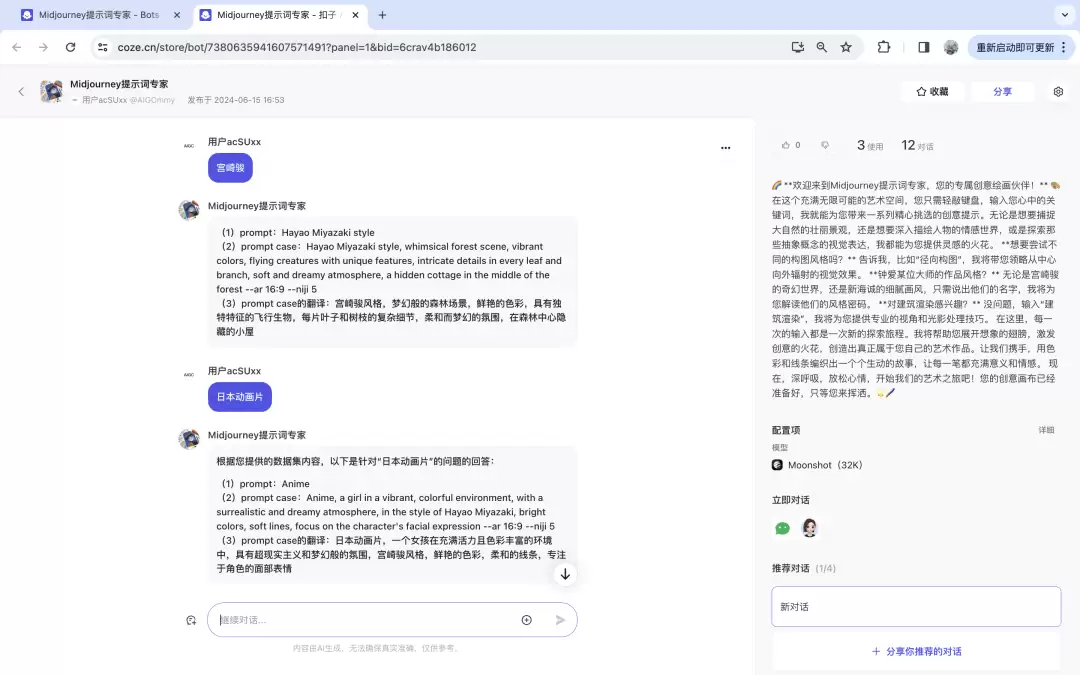Screen dimensions: 1080x675
Task: Click the plus attachment icon in input
Action: (526, 620)
